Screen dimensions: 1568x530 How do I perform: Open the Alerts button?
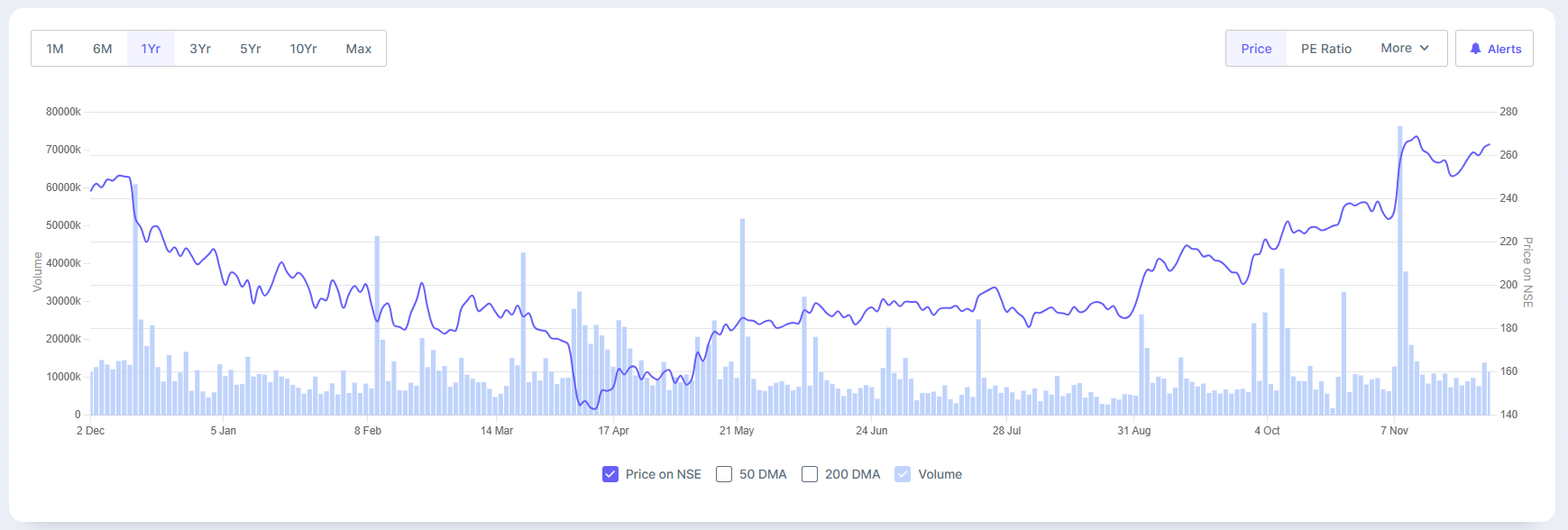coord(1494,49)
